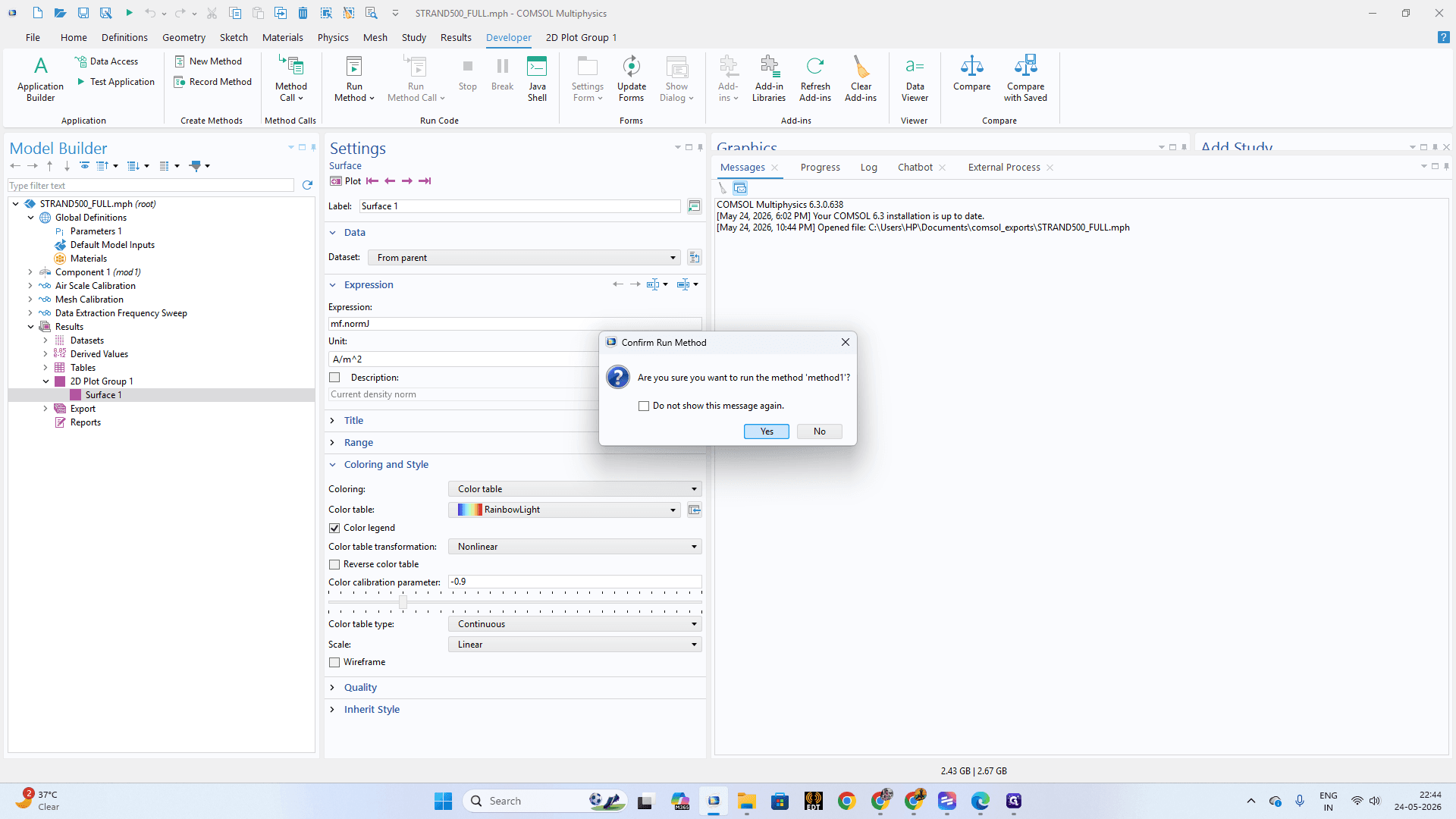Open the Scale dropdown set to Linear
Screen dimensions: 1456x819
click(x=575, y=645)
